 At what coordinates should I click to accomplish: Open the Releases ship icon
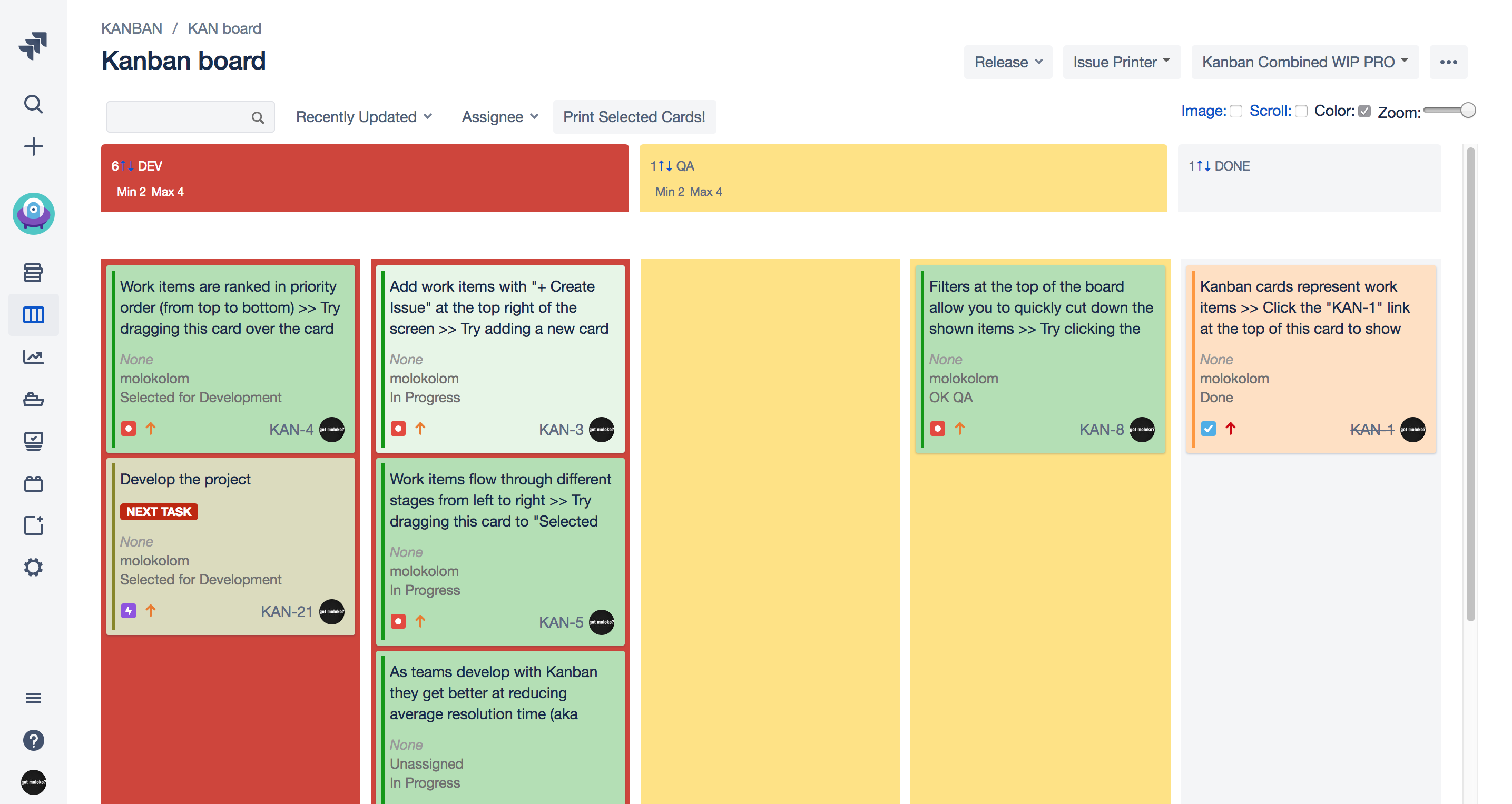(x=33, y=399)
